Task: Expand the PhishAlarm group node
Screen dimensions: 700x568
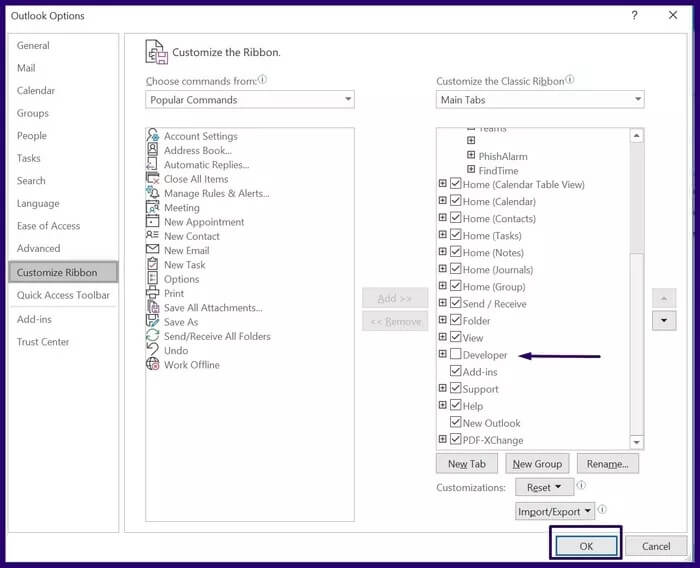Action: pyautogui.click(x=471, y=155)
